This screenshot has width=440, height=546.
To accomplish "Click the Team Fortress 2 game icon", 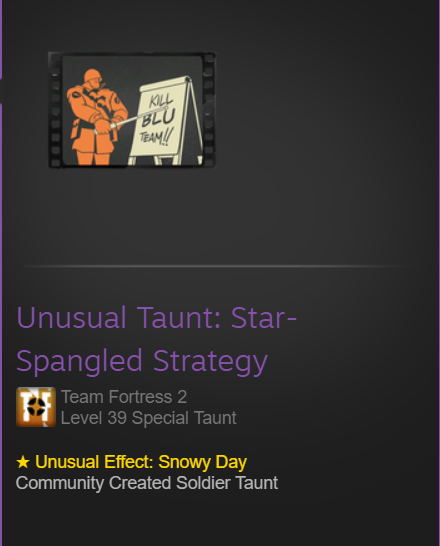I will coord(36,407).
